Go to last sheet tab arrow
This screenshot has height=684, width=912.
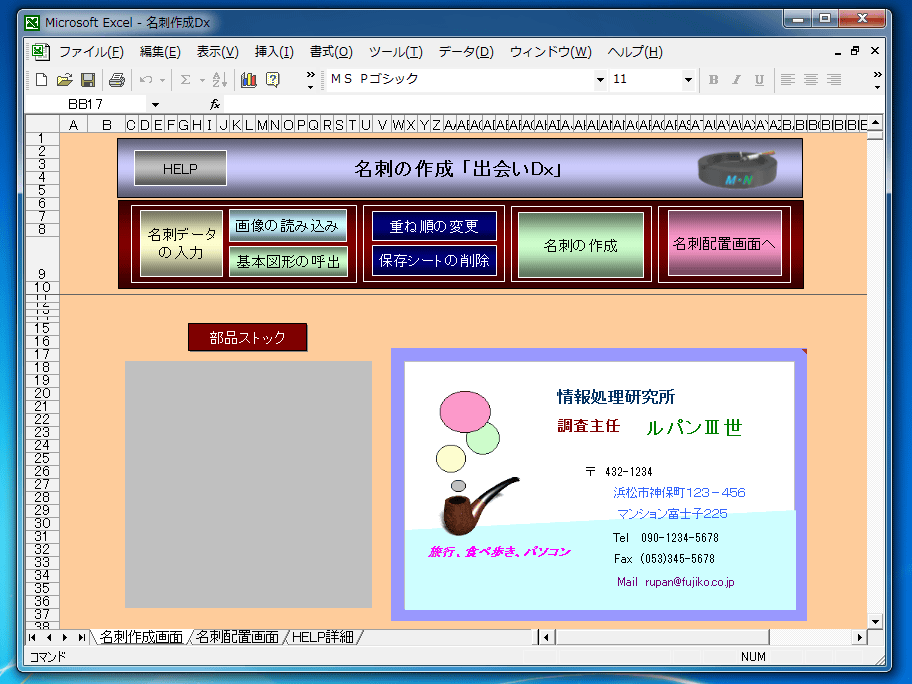pyautogui.click(x=81, y=637)
